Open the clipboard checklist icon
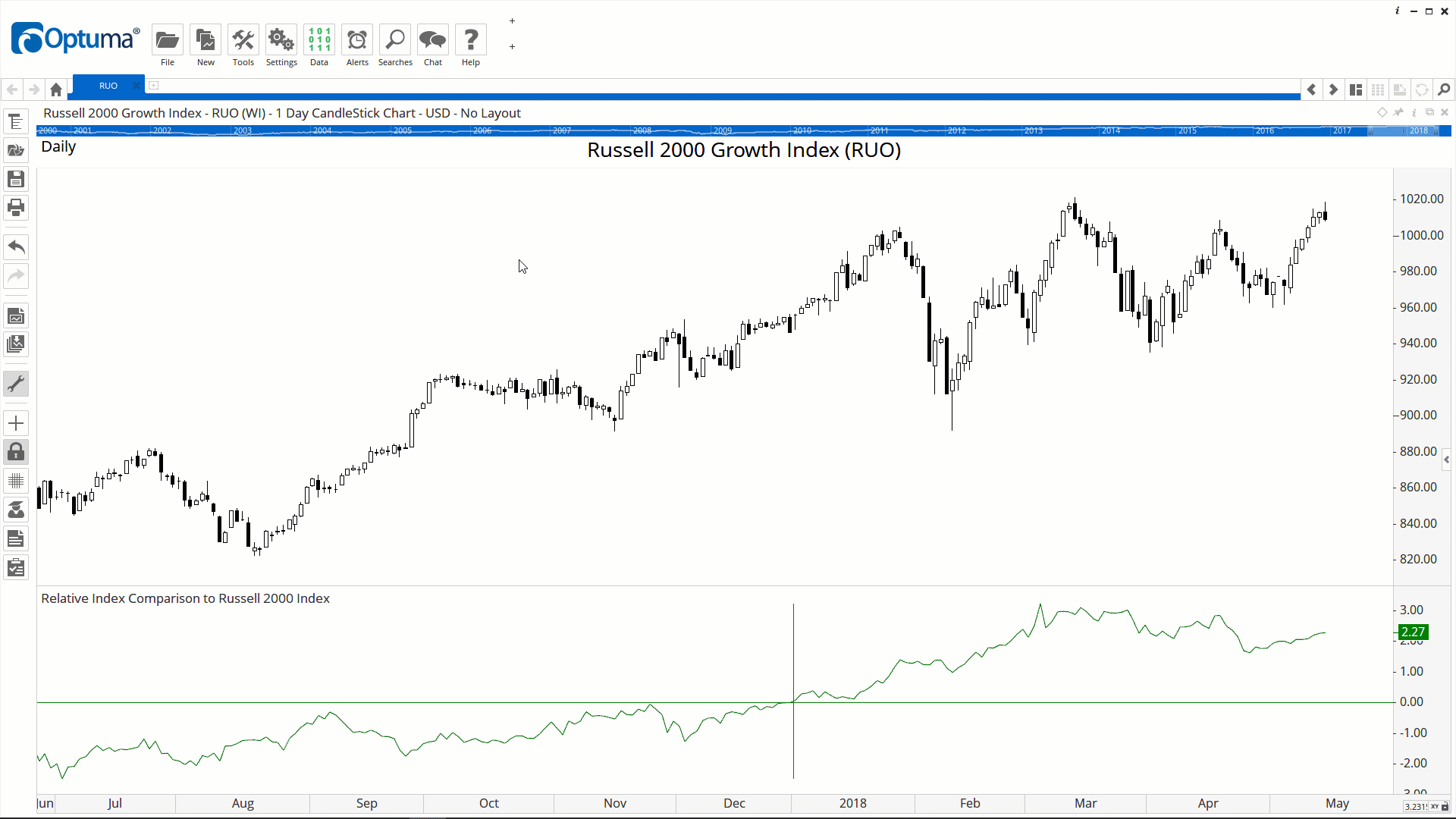 (16, 567)
